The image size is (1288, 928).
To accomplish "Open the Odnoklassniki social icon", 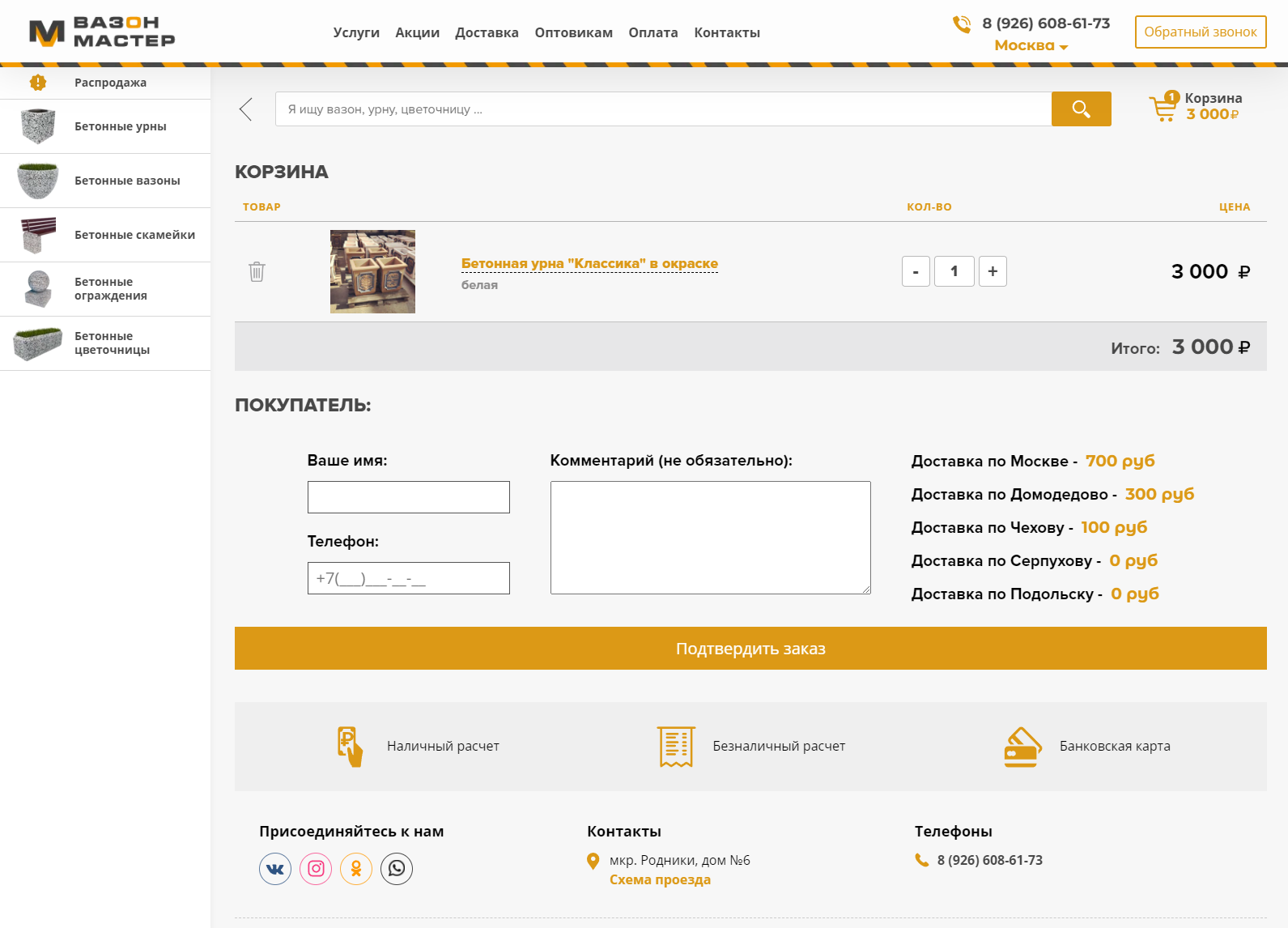I will pos(356,869).
